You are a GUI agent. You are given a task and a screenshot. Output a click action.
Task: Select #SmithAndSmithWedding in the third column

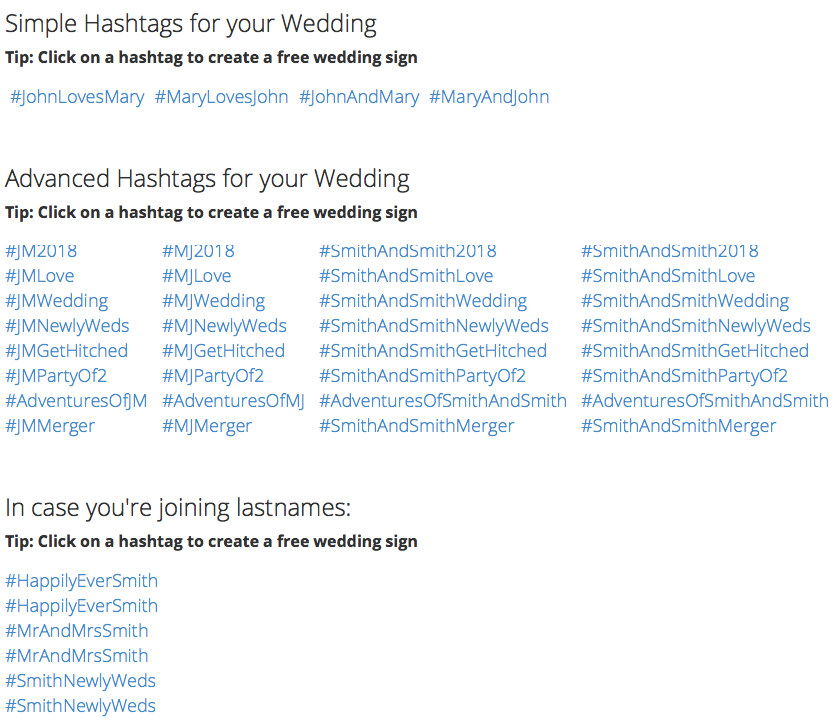[423, 301]
